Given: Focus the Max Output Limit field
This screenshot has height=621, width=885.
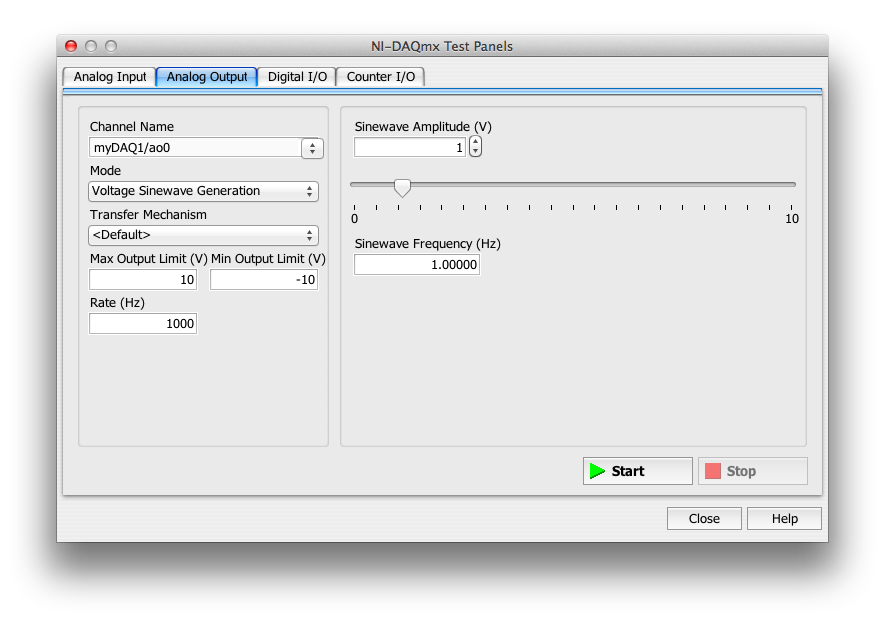Looking at the screenshot, I should pos(143,280).
